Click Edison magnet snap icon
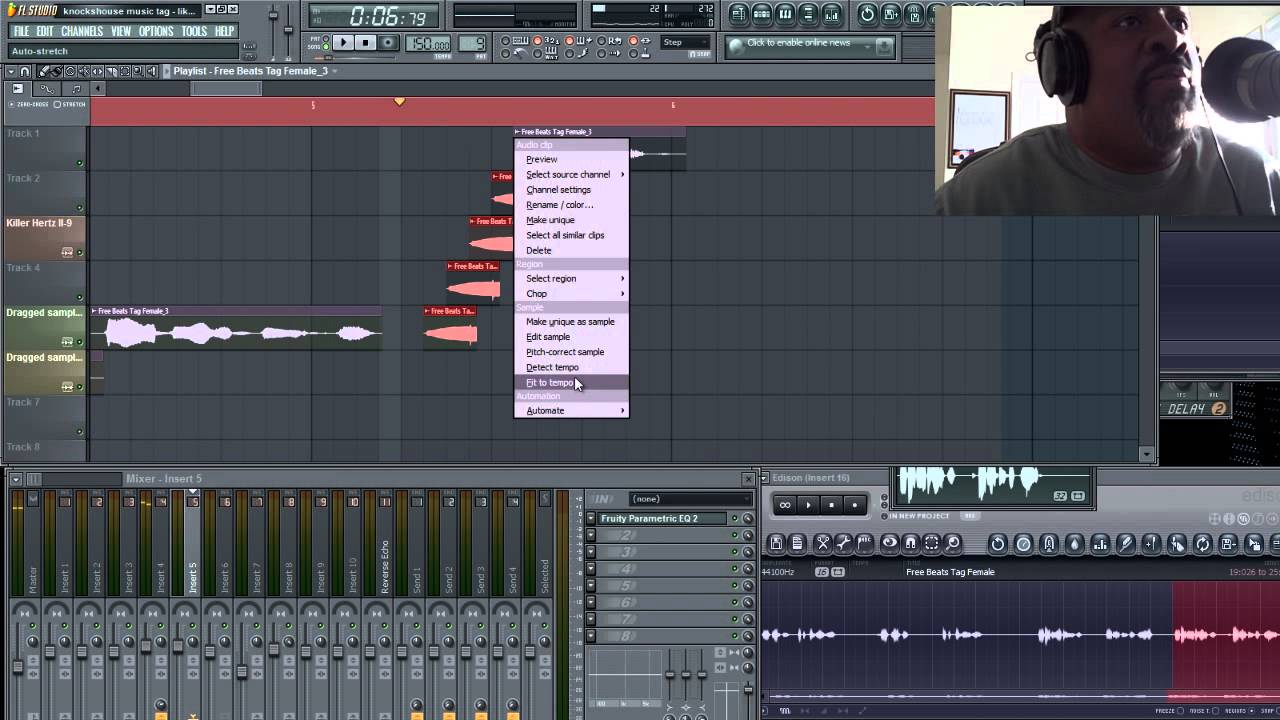This screenshot has width=1280, height=720. pos(911,544)
